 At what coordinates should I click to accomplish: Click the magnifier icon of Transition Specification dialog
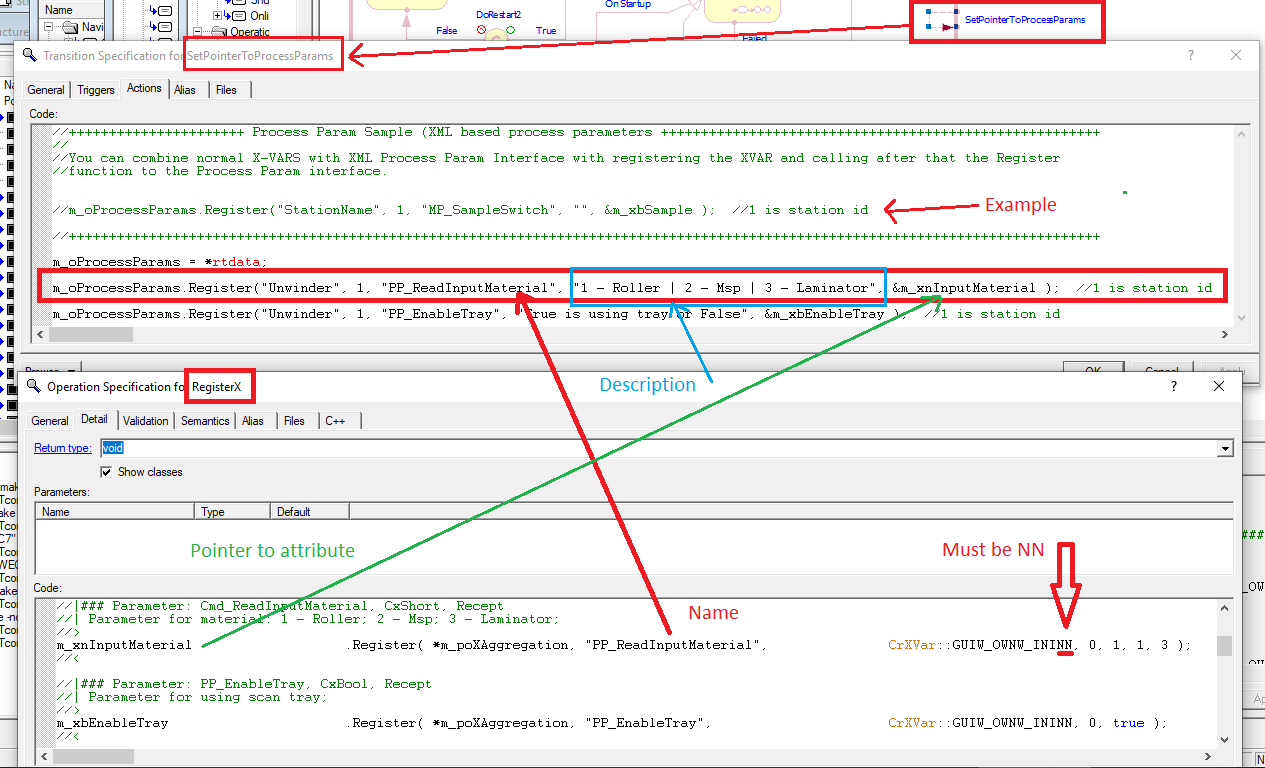32,56
